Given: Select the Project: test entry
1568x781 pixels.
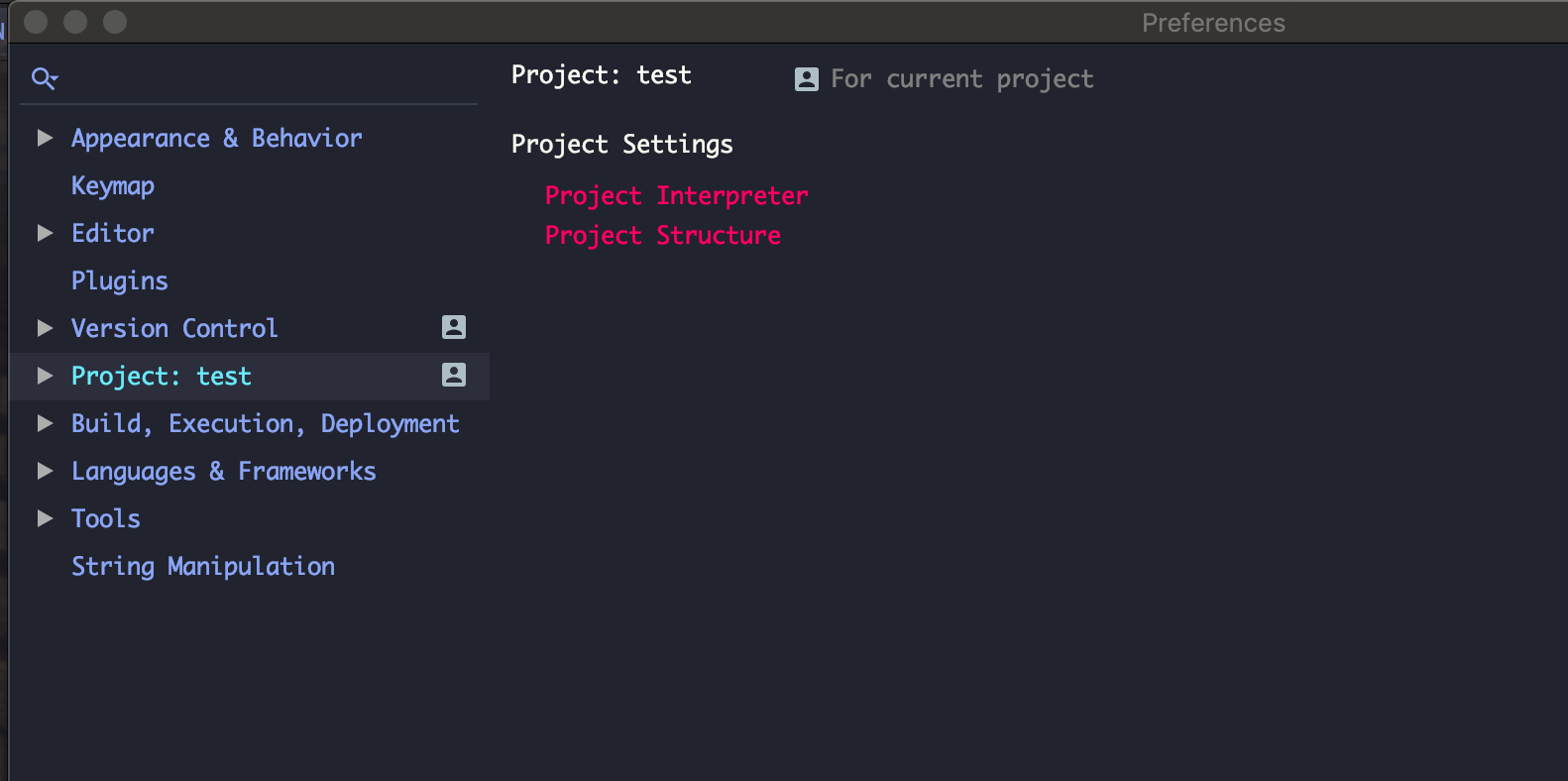Looking at the screenshot, I should (x=161, y=376).
